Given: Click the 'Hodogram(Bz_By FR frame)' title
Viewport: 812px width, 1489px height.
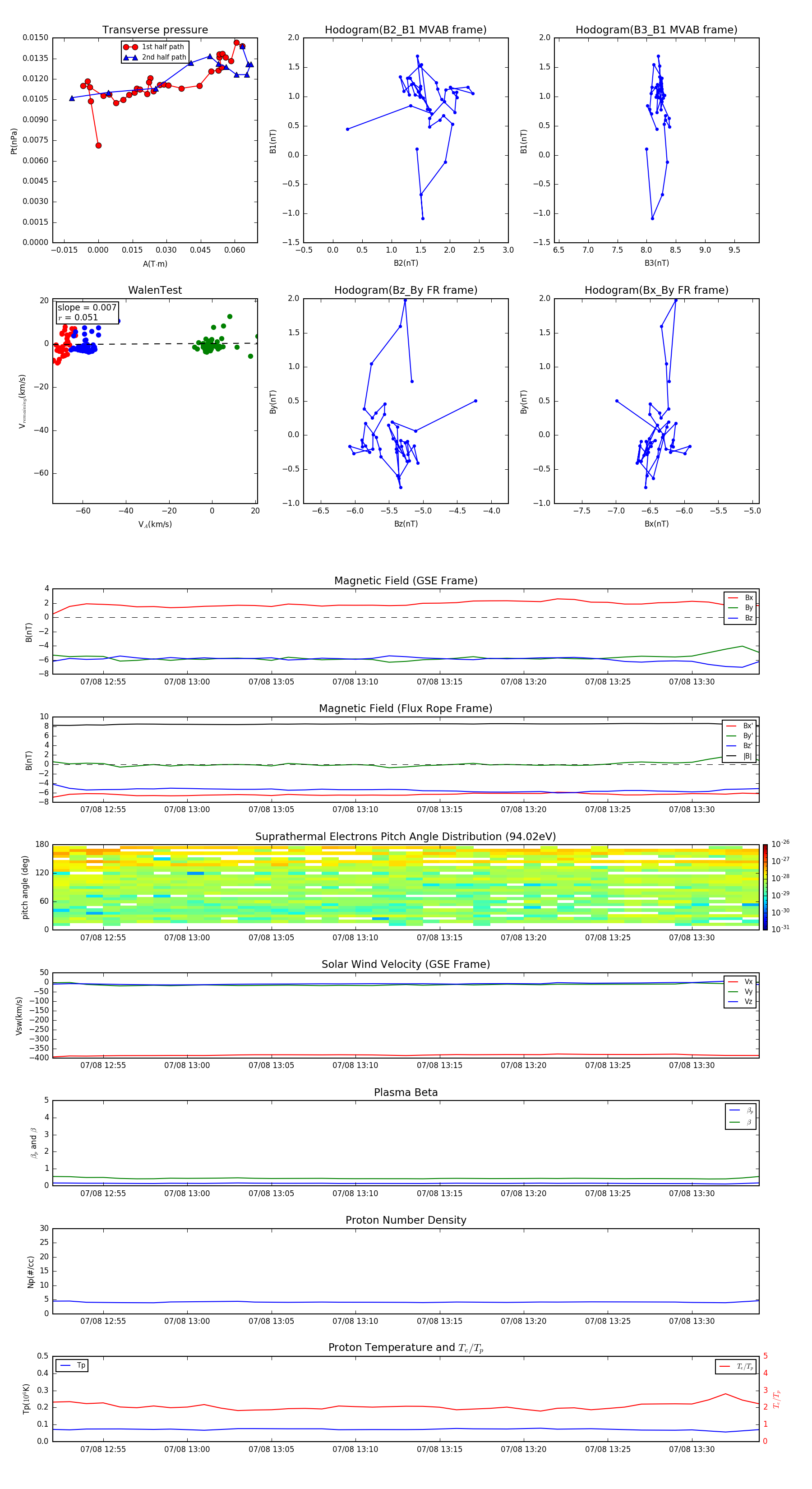Looking at the screenshot, I should click(406, 290).
